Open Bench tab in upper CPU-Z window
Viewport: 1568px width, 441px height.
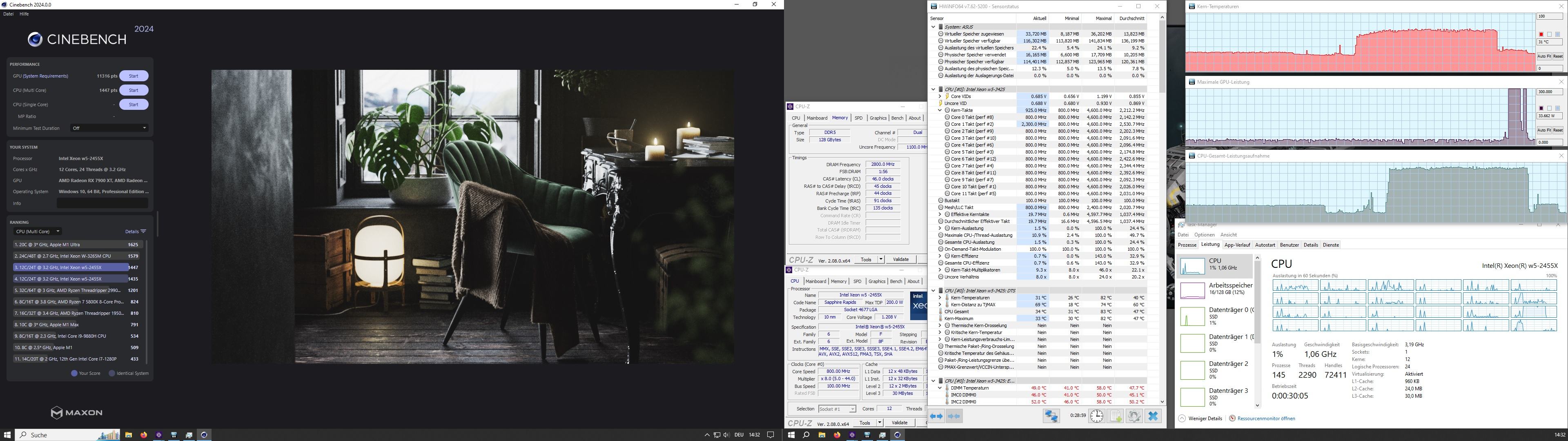[x=897, y=118]
